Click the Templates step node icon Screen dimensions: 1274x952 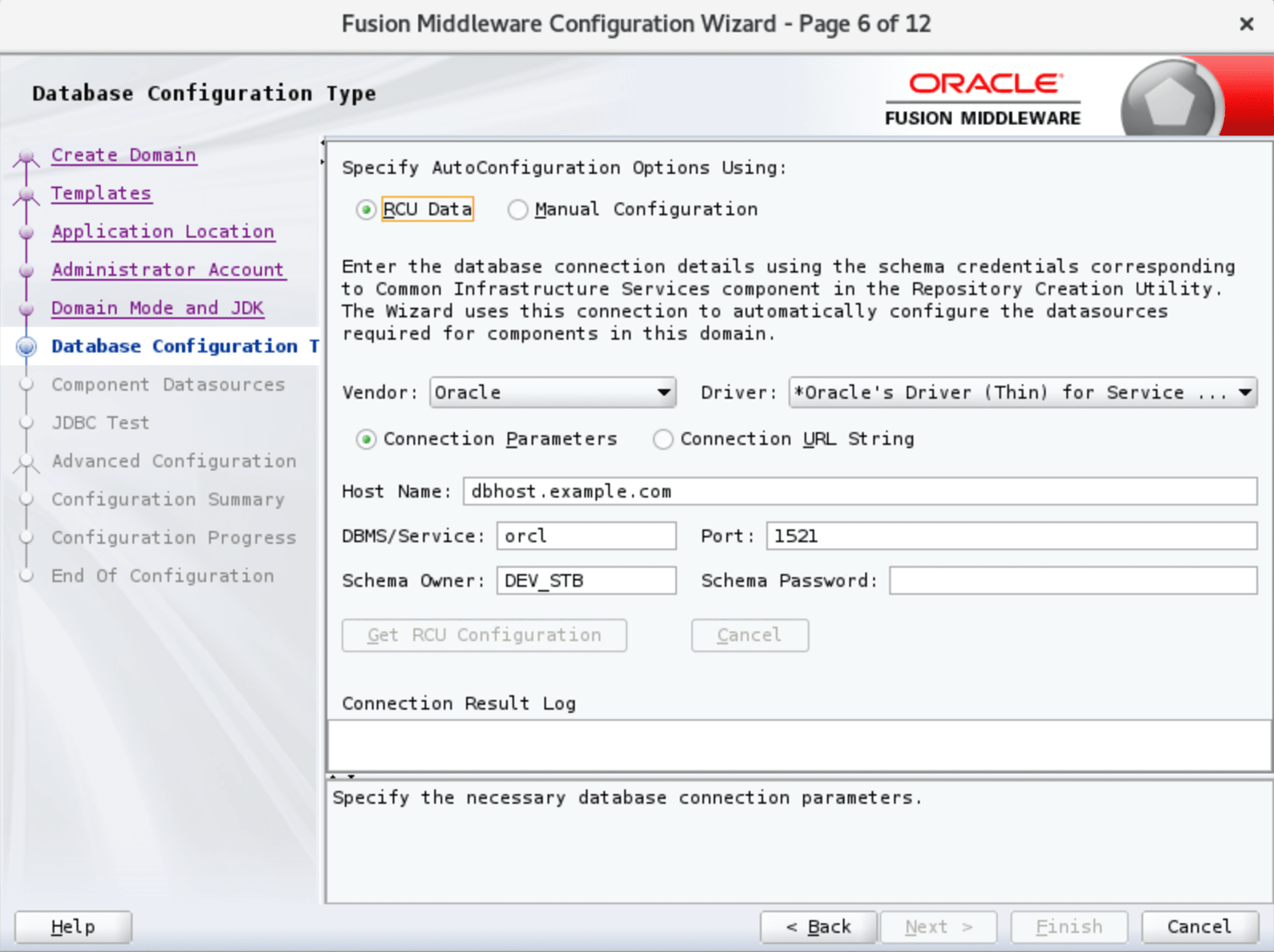tap(26, 194)
